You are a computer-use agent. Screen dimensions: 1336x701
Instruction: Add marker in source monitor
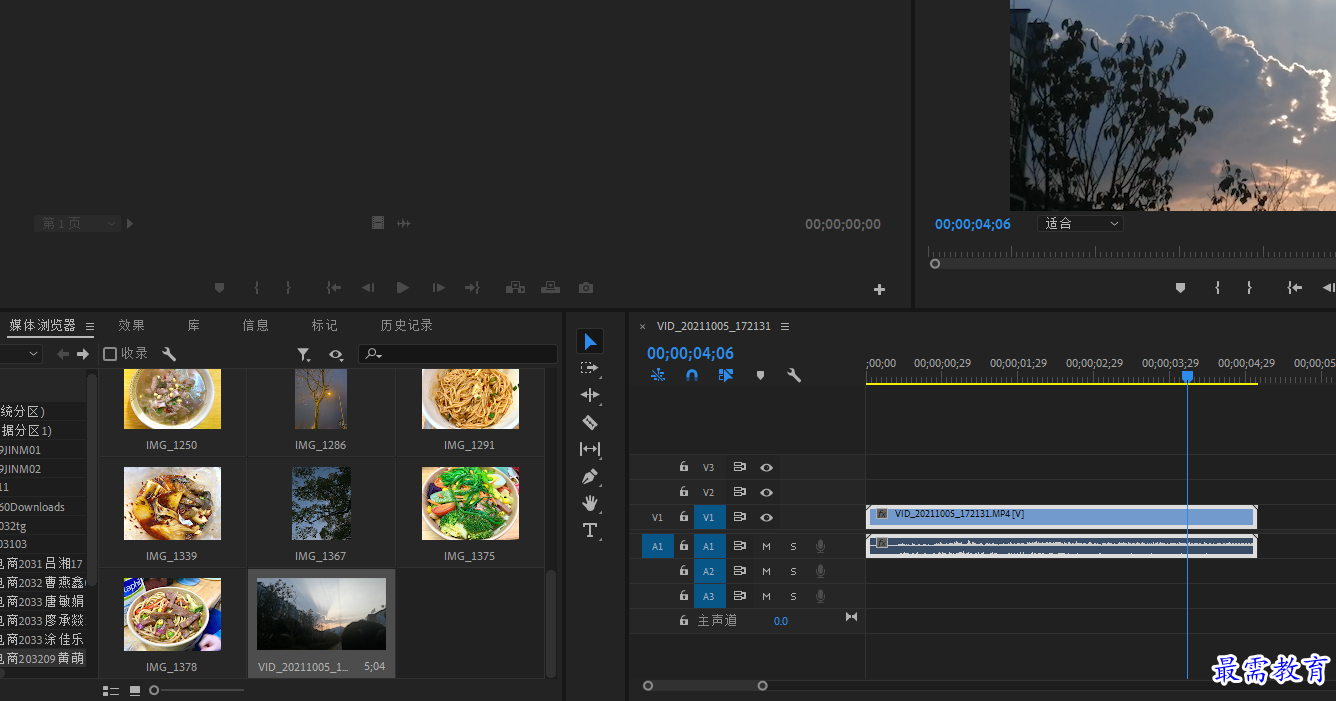point(220,288)
